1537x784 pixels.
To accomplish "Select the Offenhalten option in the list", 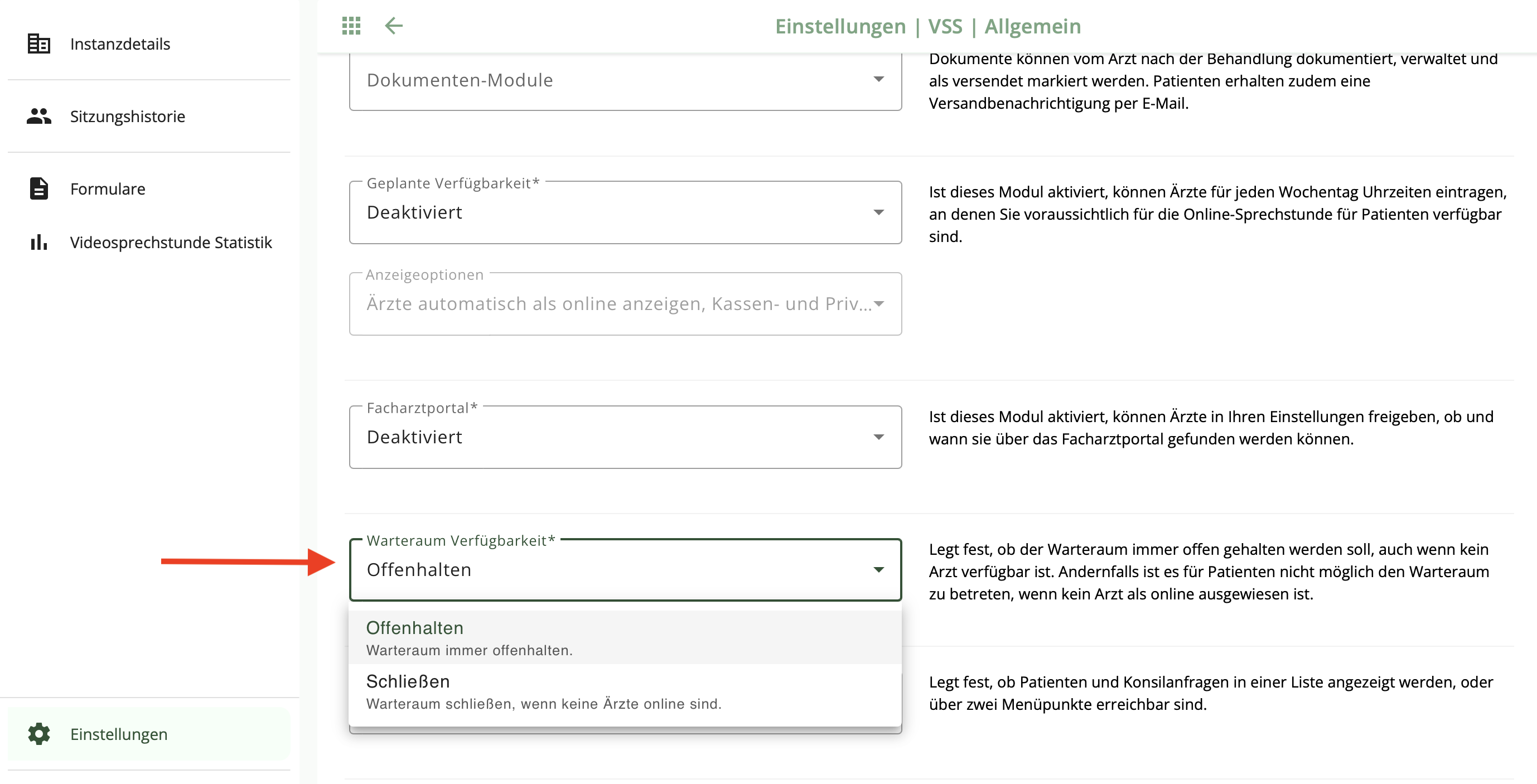I will 625,637.
